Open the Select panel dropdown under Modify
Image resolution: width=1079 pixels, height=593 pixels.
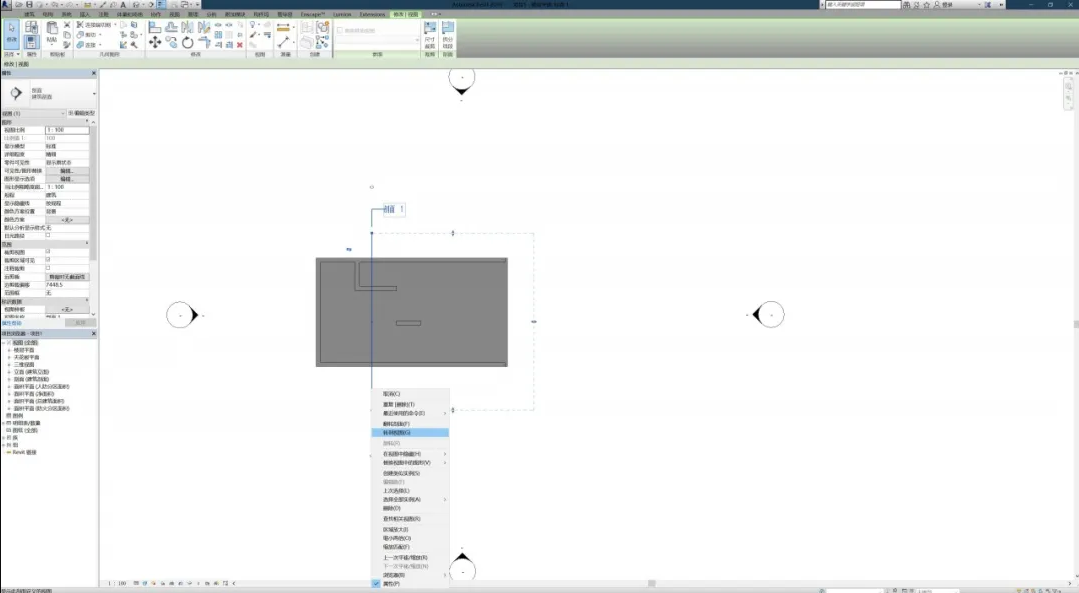coord(12,54)
